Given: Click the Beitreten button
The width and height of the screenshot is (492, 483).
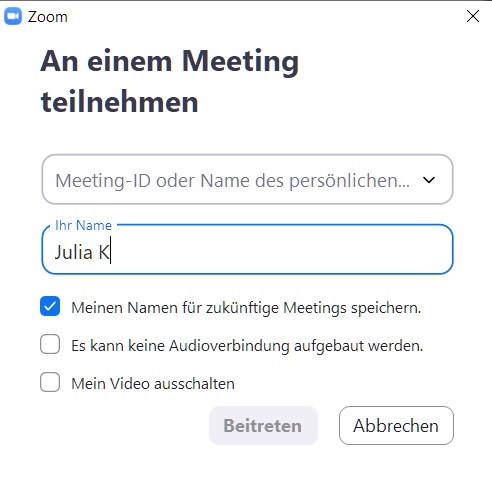Looking at the screenshot, I should point(263,425).
